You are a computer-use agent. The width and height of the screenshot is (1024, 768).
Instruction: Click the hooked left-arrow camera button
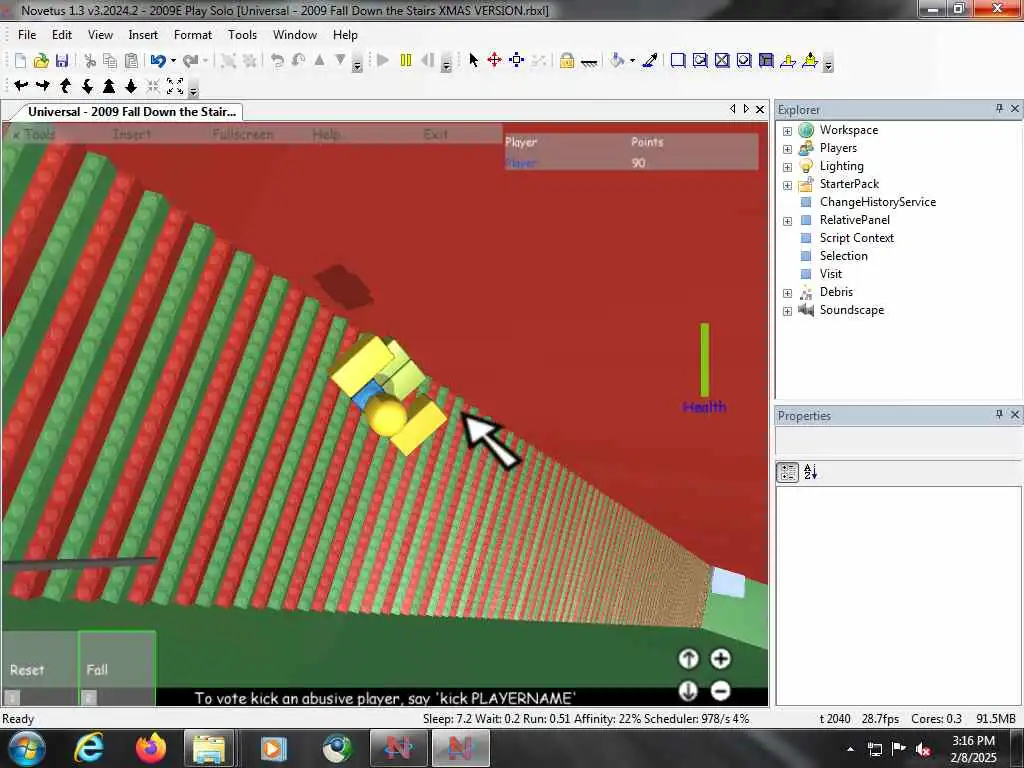tap(21, 86)
